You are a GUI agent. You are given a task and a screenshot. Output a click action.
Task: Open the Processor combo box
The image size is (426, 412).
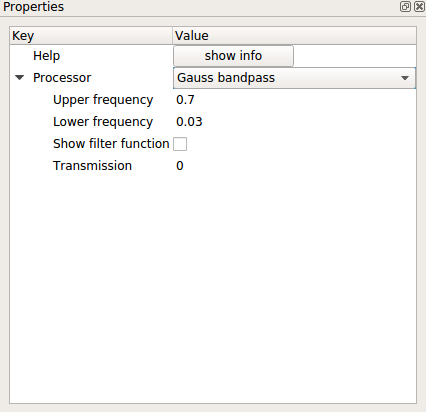(x=294, y=78)
